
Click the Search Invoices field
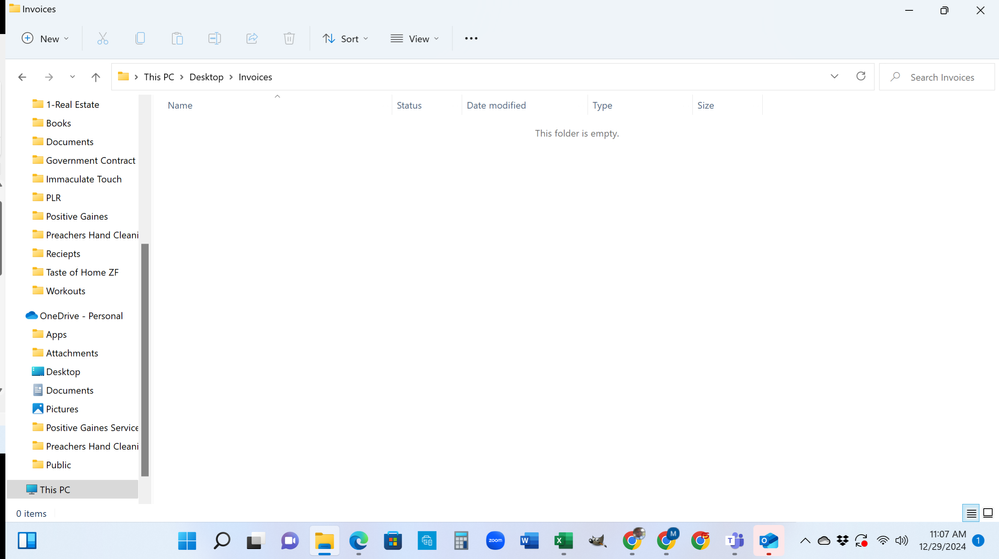(x=937, y=77)
